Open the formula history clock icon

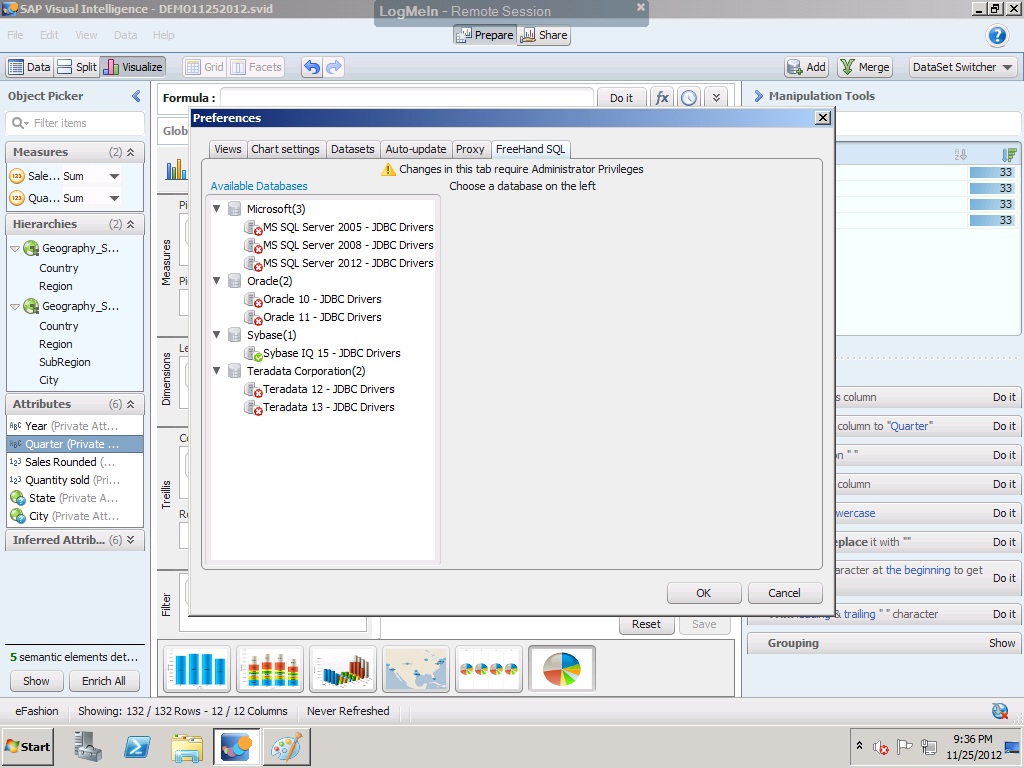pos(689,98)
